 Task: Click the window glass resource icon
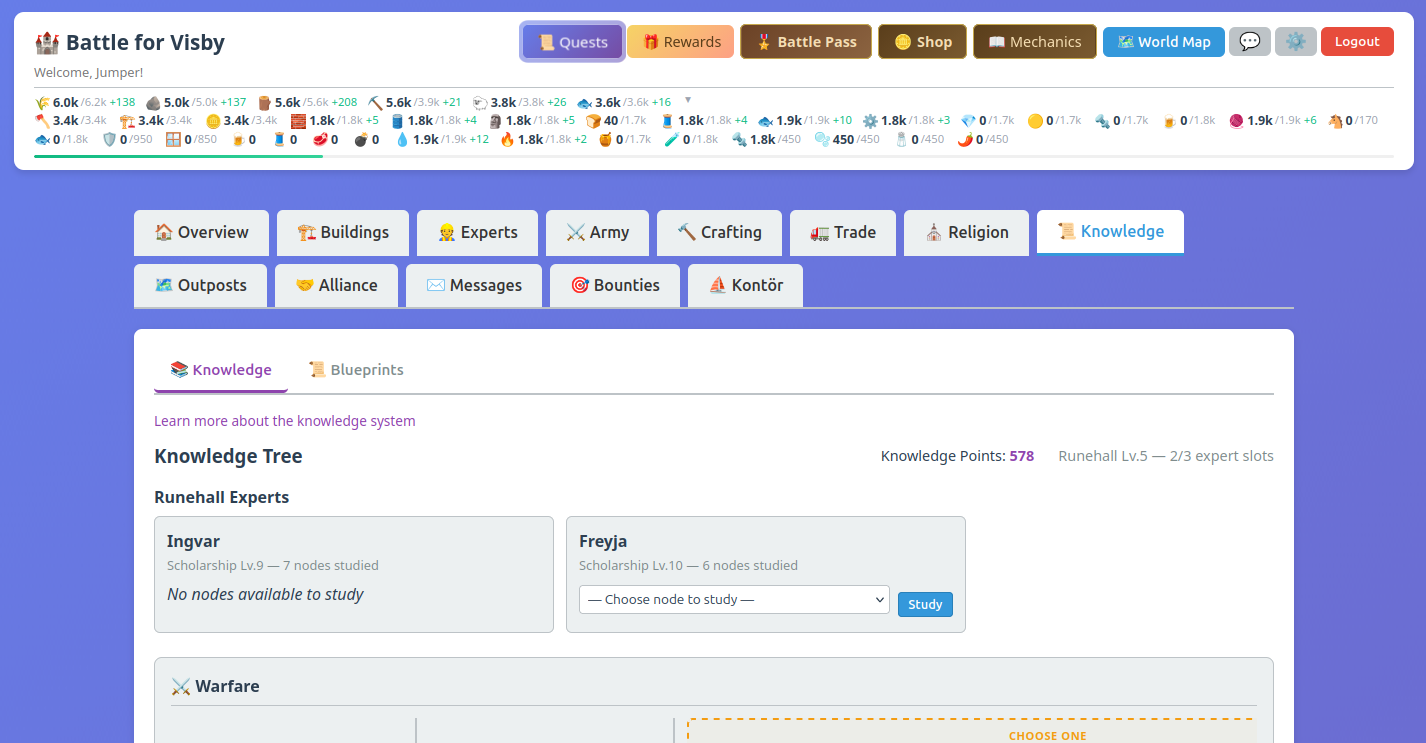click(173, 140)
